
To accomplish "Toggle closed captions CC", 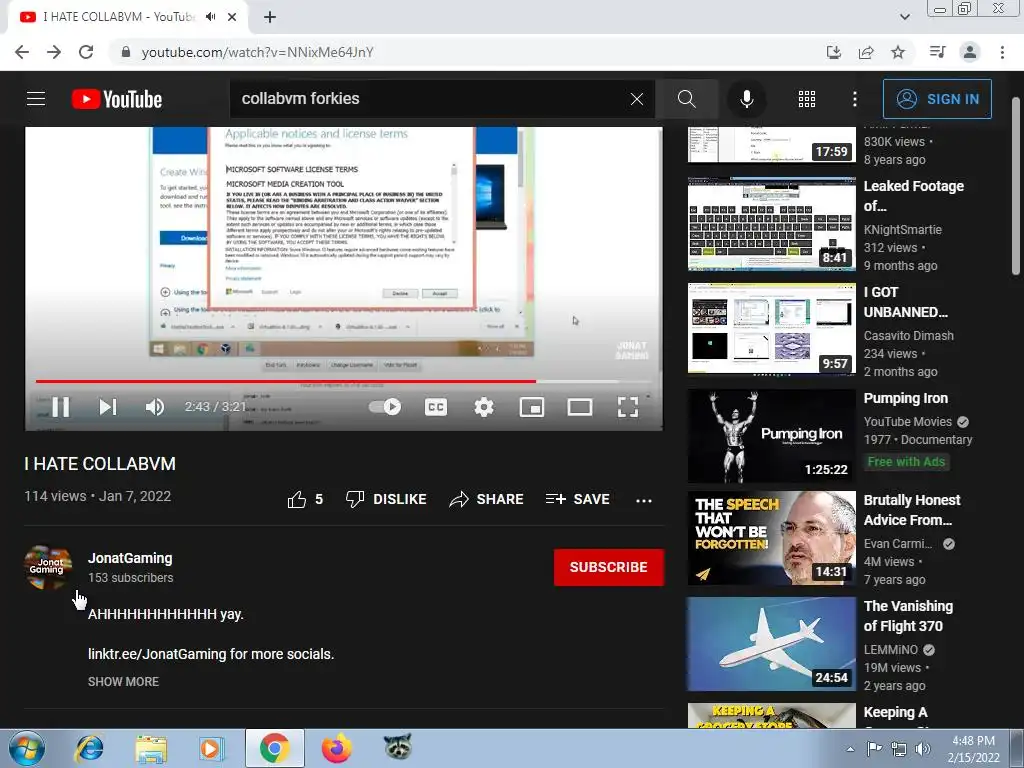I will tap(436, 407).
